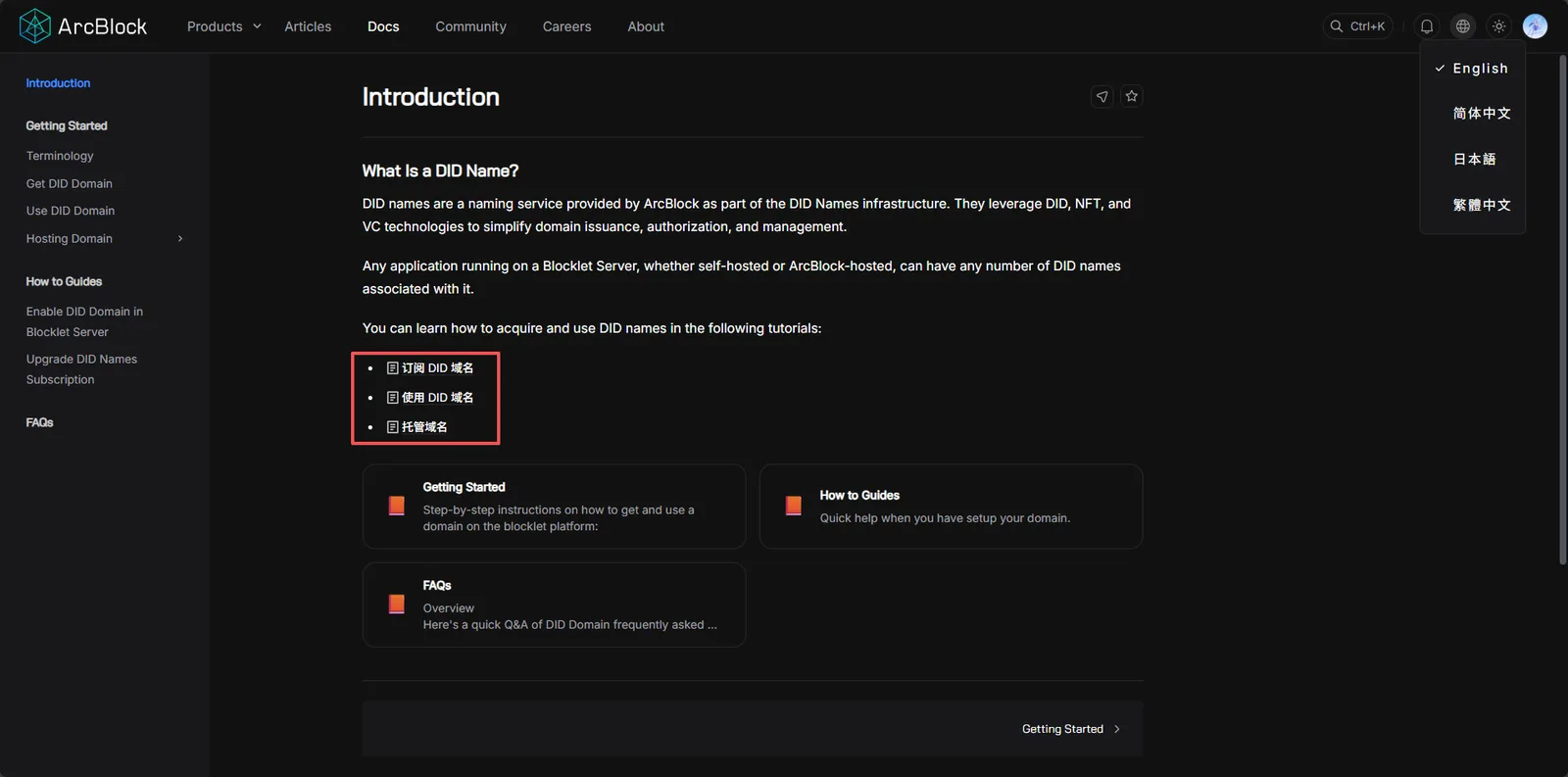1568x777 pixels.
Task: Click the book icon on How to Guides card
Action: pyautogui.click(x=794, y=506)
